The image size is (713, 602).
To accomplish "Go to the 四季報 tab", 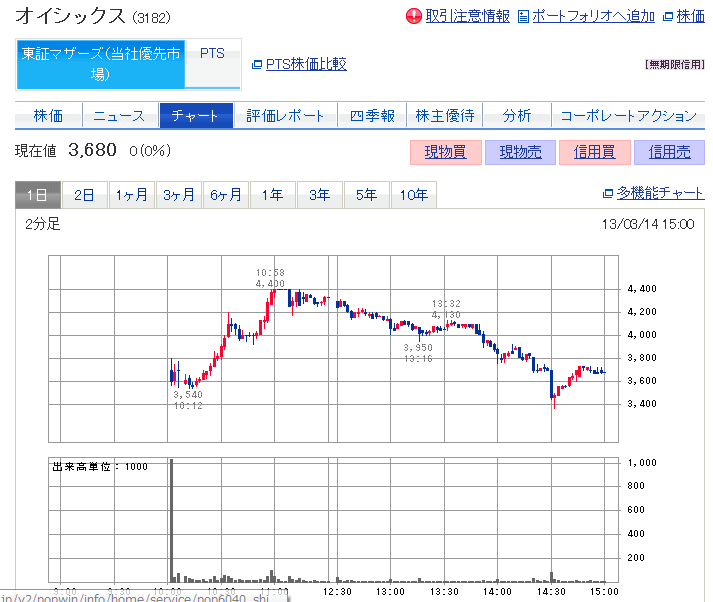I will pyautogui.click(x=372, y=116).
